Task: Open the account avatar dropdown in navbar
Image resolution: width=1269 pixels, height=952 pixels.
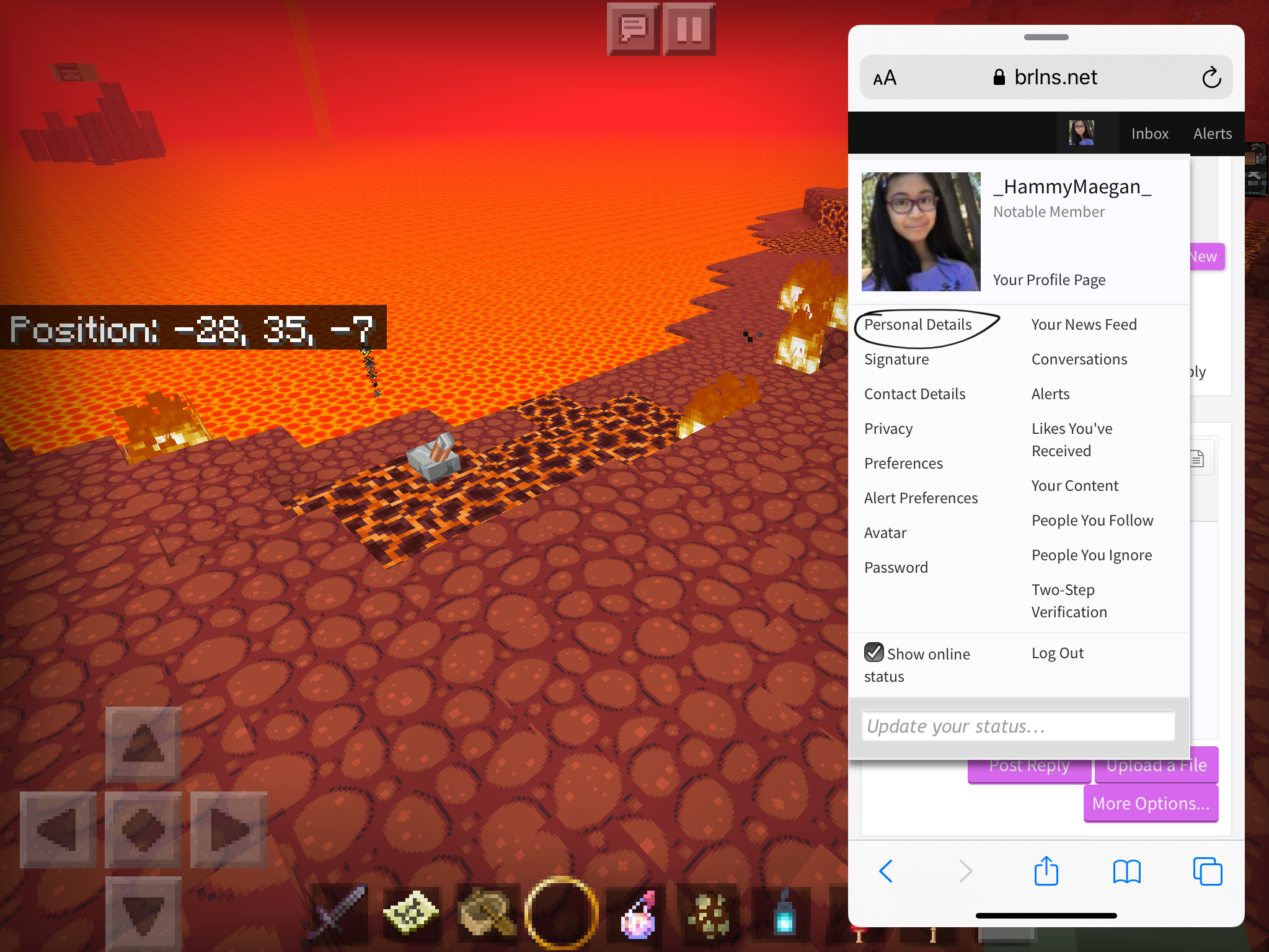Action: point(1081,133)
